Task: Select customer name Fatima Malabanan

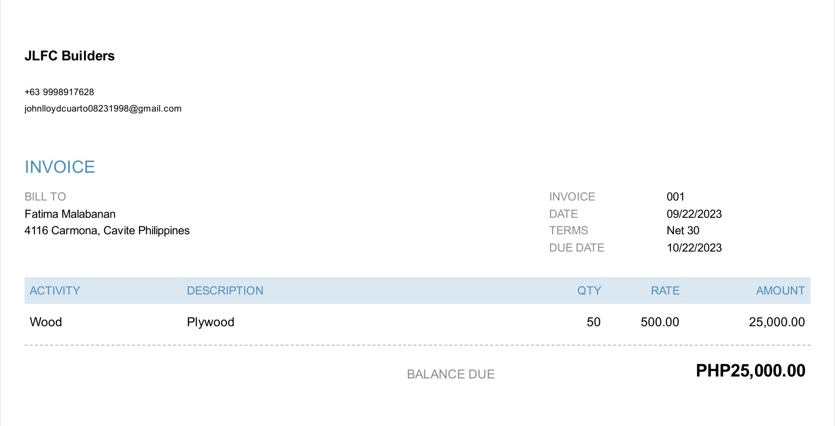Action: pyautogui.click(x=70, y=214)
